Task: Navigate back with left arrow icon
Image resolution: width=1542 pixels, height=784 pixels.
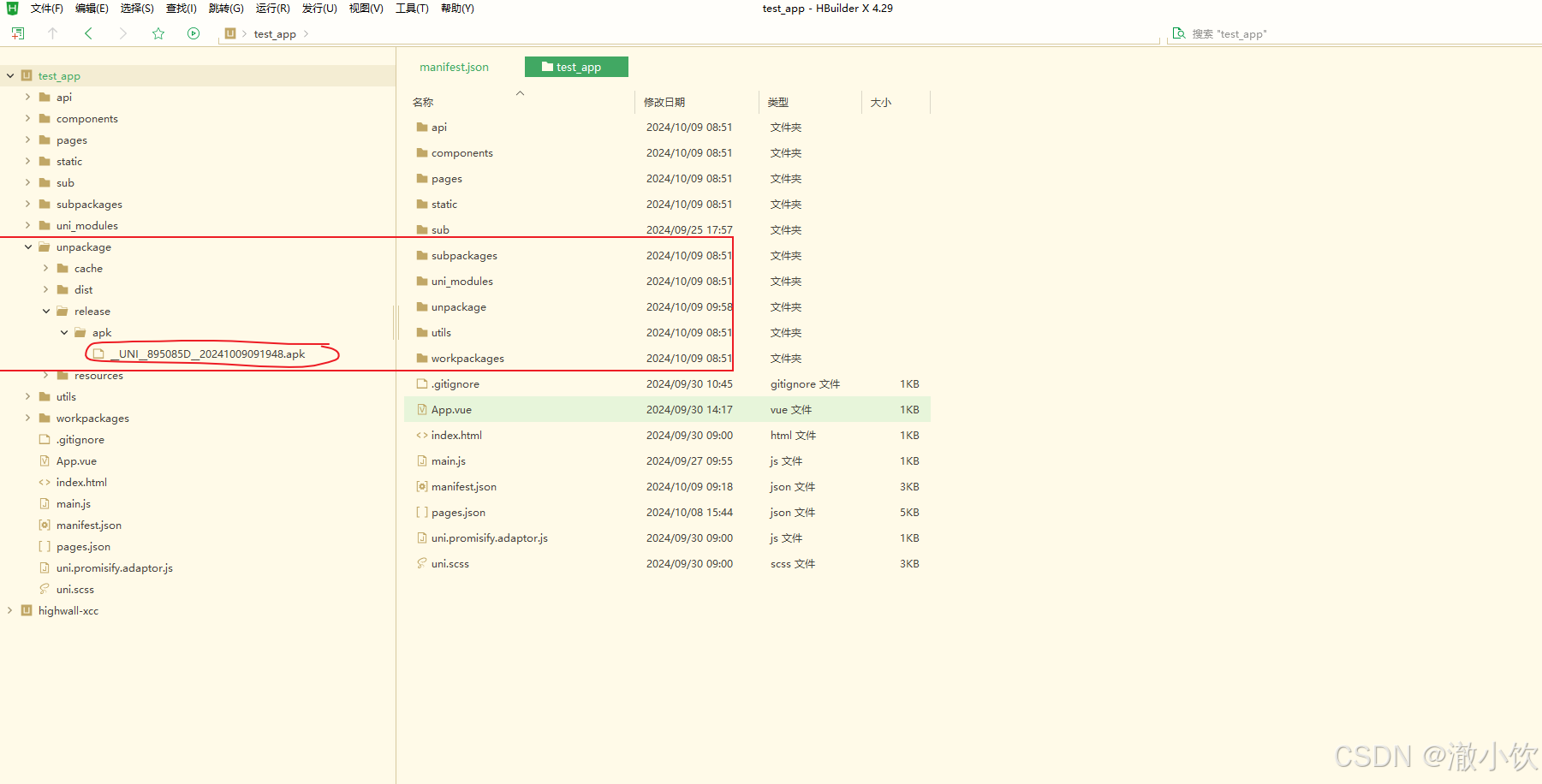Action: (x=88, y=33)
